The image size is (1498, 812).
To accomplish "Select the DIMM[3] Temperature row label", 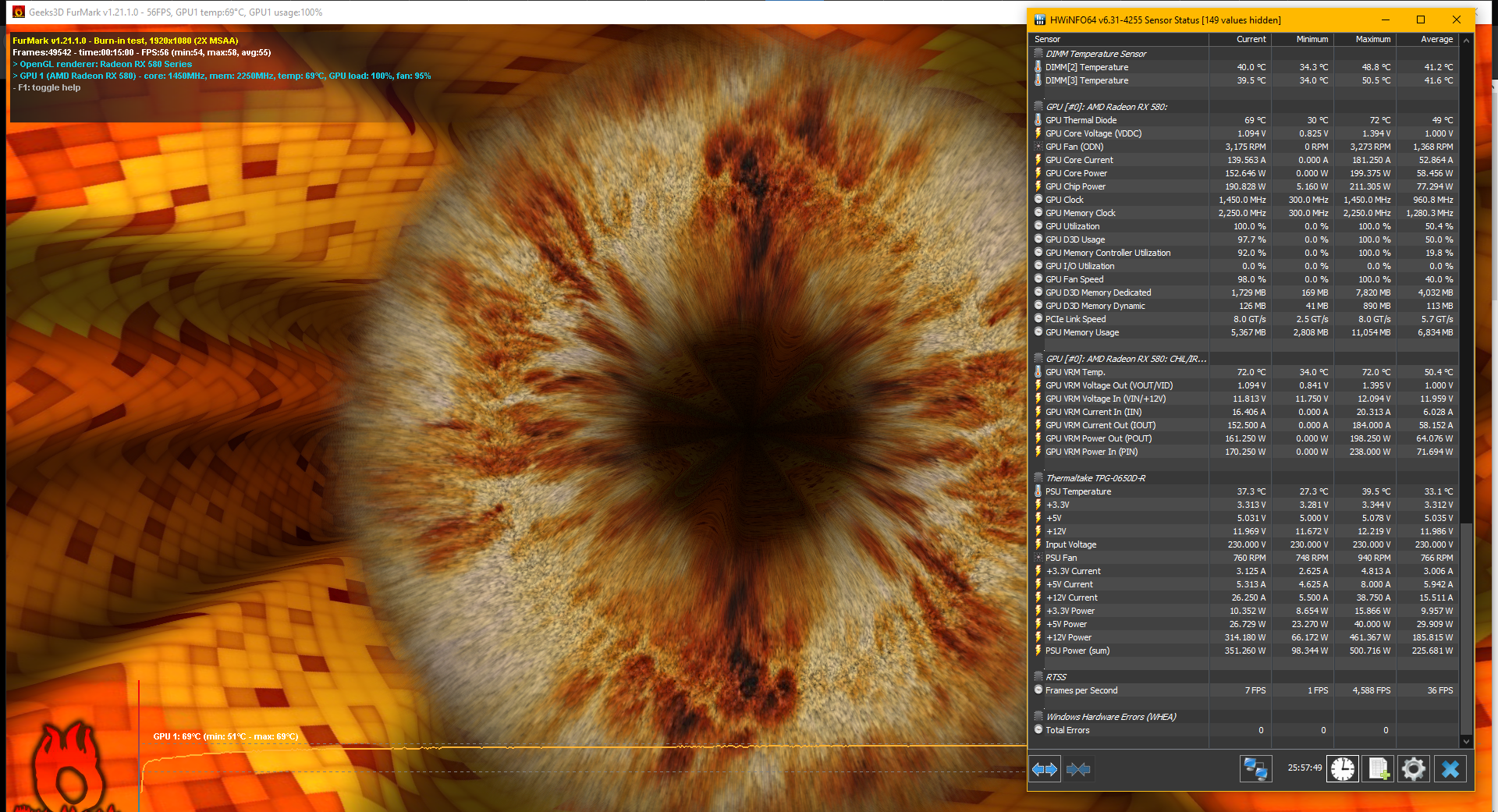I will [1087, 80].
